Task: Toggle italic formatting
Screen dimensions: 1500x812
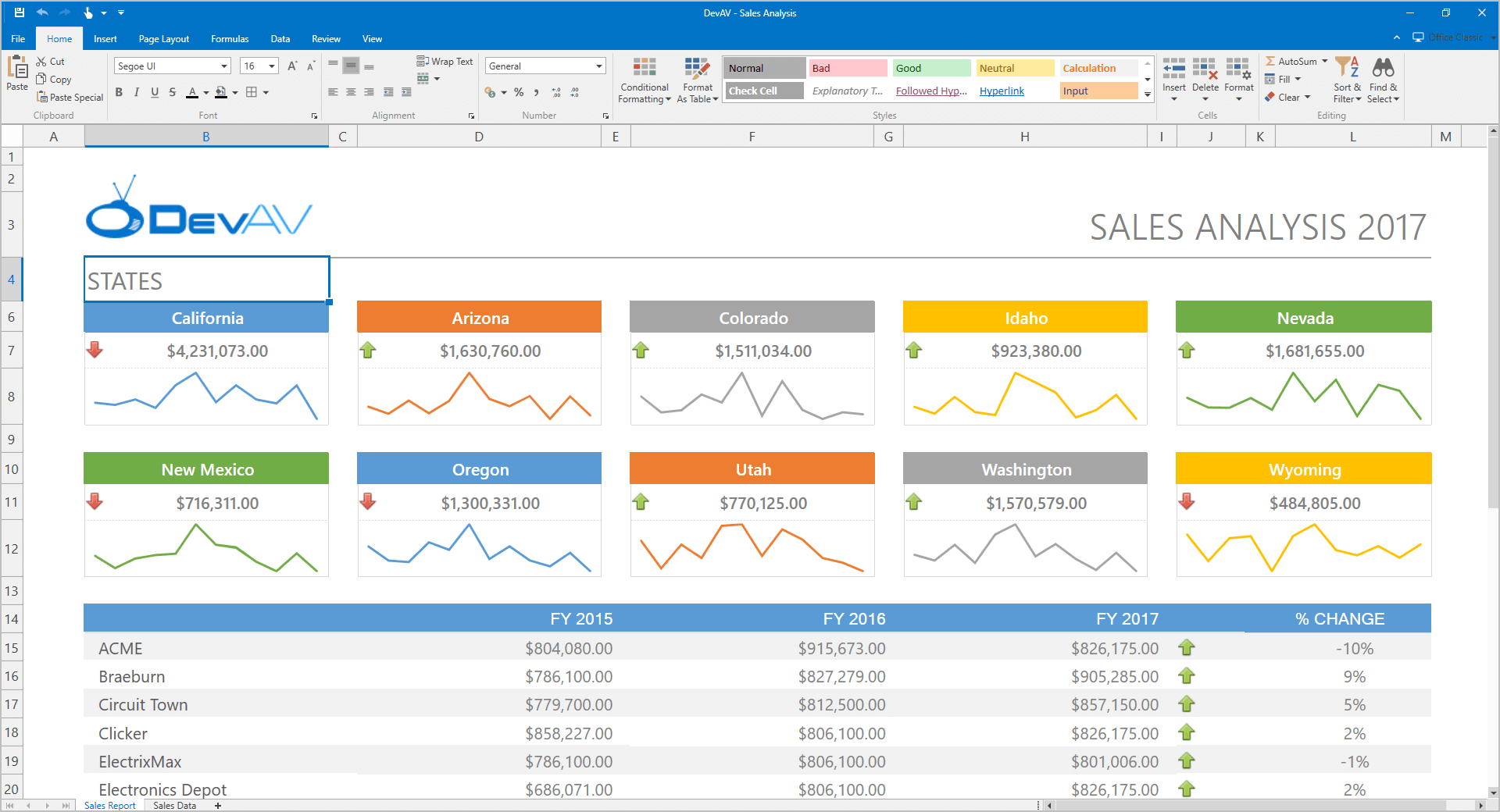Action: coord(137,92)
